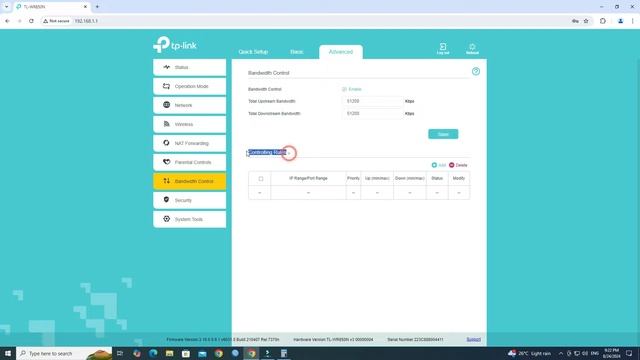This screenshot has height=360, width=640.
Task: Click the Delete rule button
Action: point(458,165)
